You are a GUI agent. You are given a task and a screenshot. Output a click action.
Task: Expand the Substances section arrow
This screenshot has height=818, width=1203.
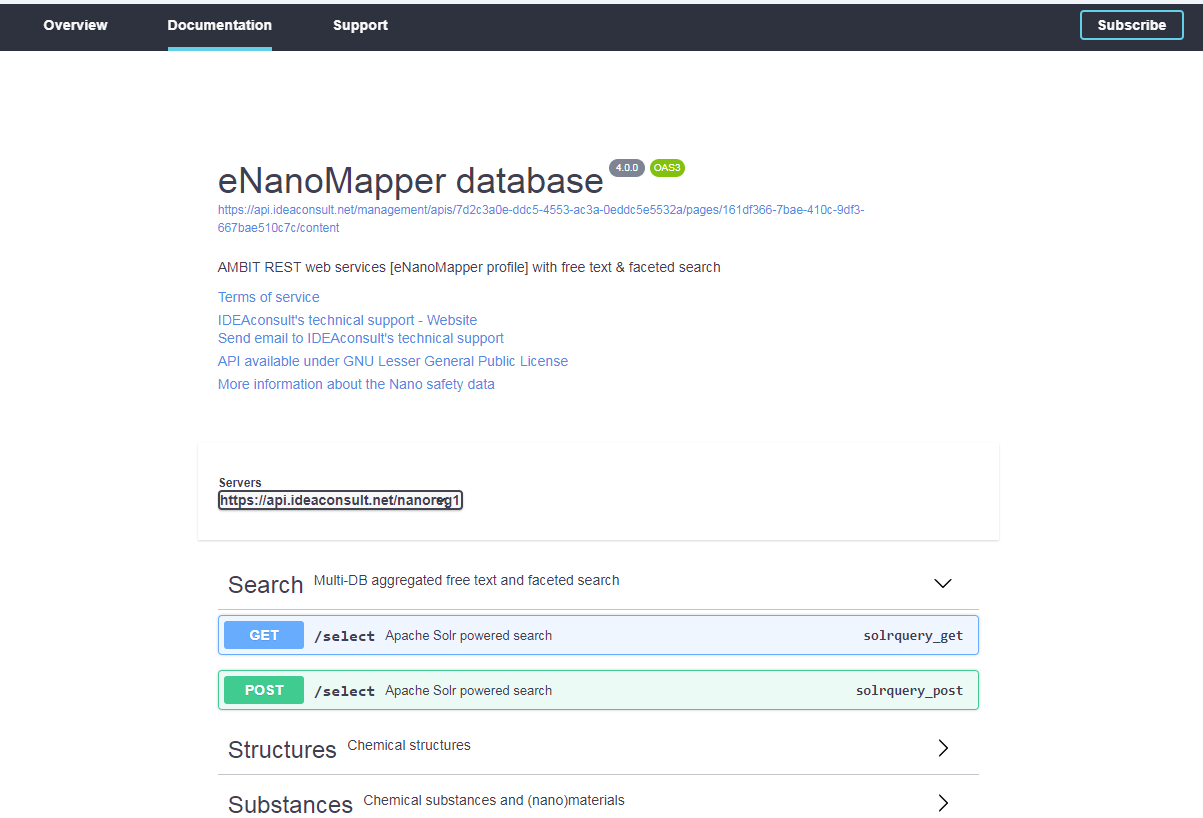point(942,802)
